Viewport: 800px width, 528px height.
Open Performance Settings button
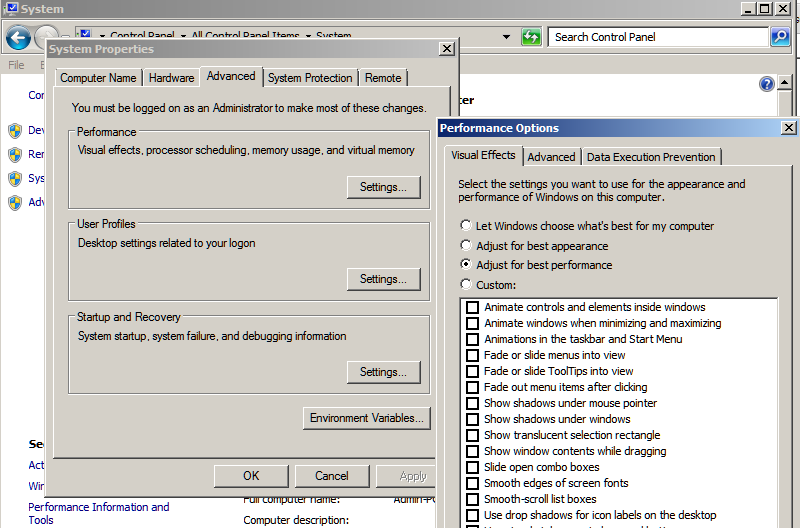pos(384,187)
